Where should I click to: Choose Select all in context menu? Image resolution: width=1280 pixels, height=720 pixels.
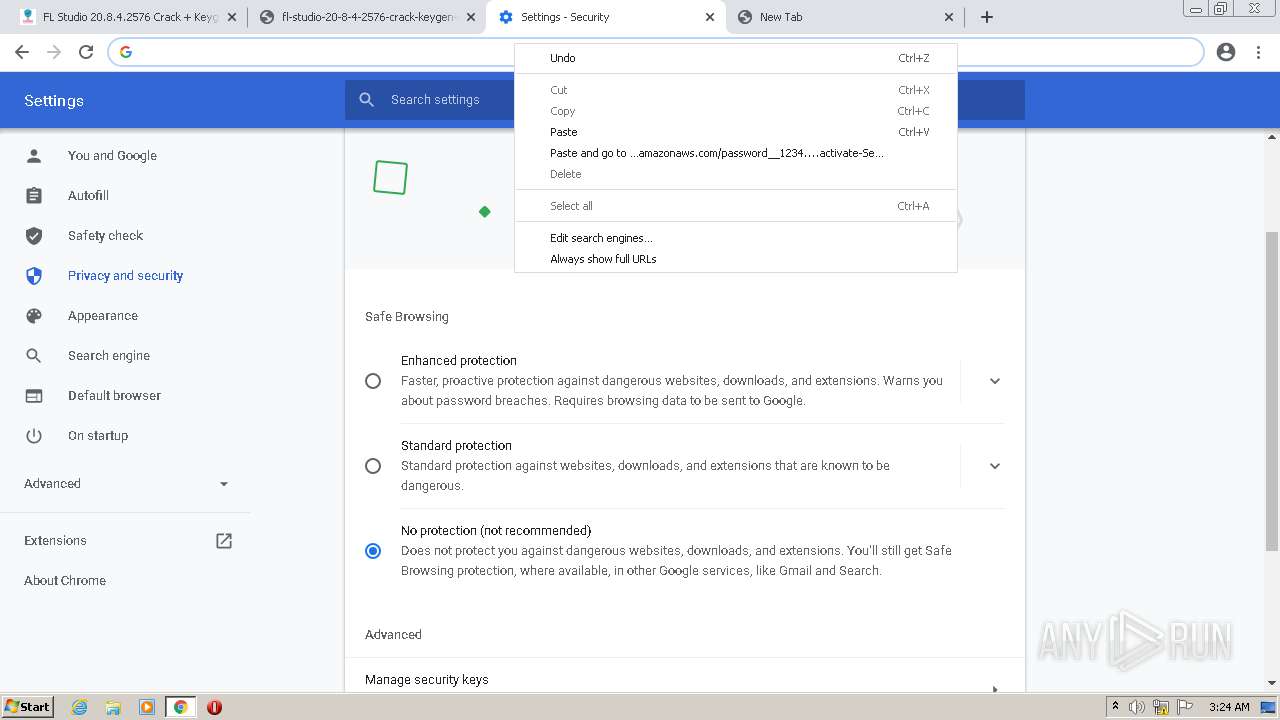point(736,206)
